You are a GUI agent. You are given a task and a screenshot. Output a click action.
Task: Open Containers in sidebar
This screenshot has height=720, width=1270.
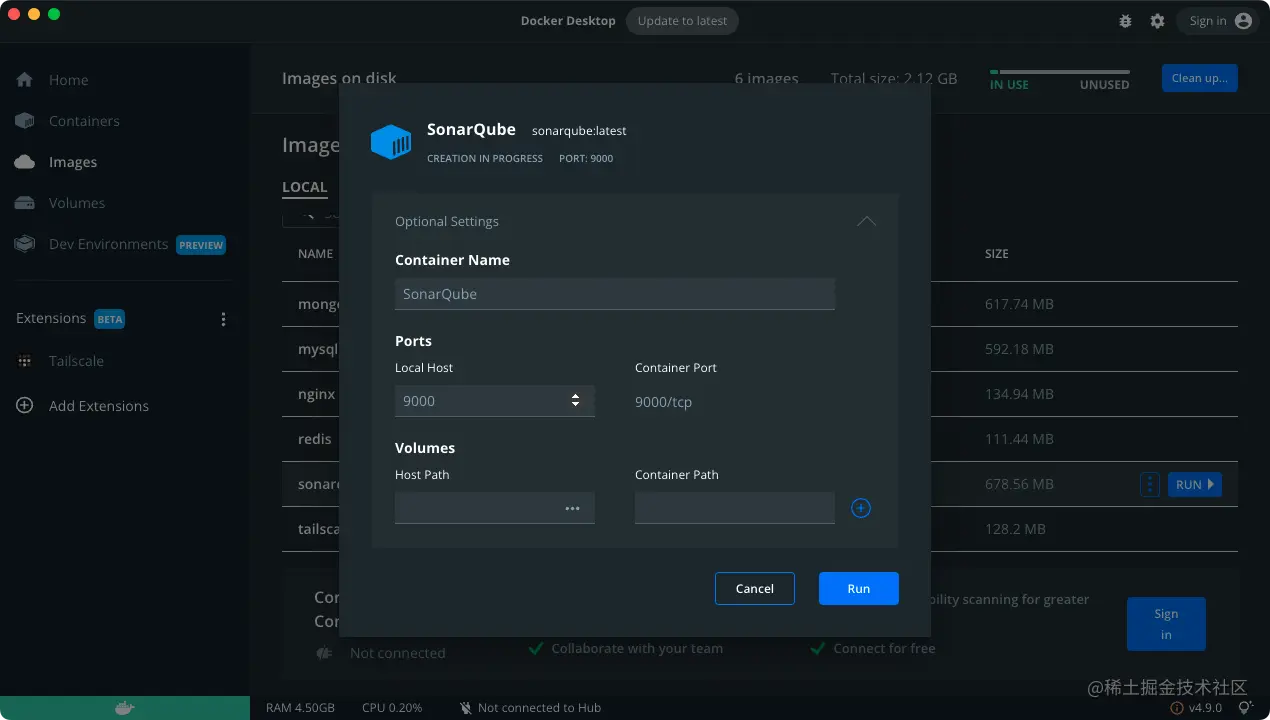(84, 121)
